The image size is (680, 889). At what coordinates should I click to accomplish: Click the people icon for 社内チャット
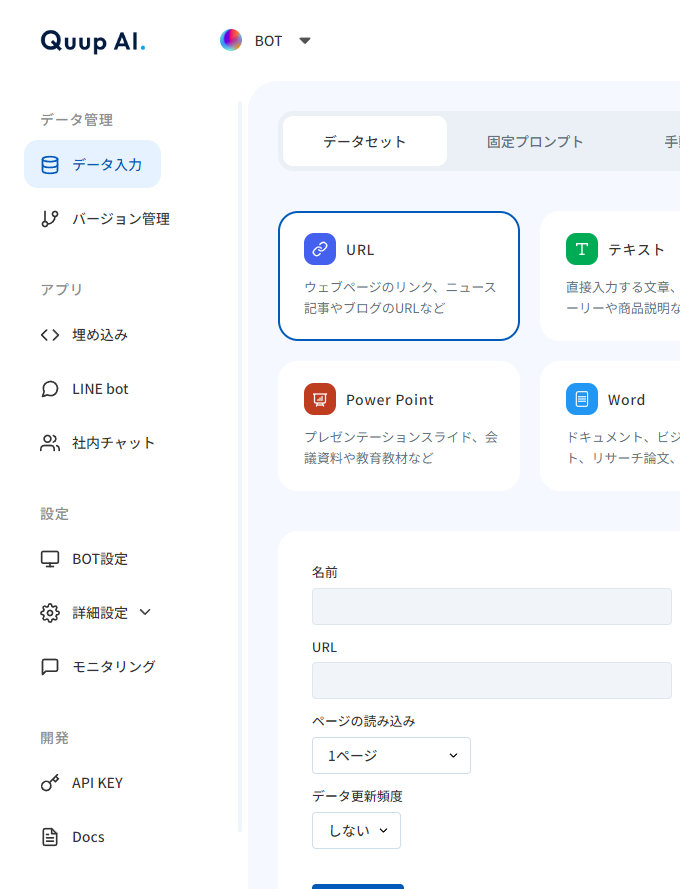[50, 443]
